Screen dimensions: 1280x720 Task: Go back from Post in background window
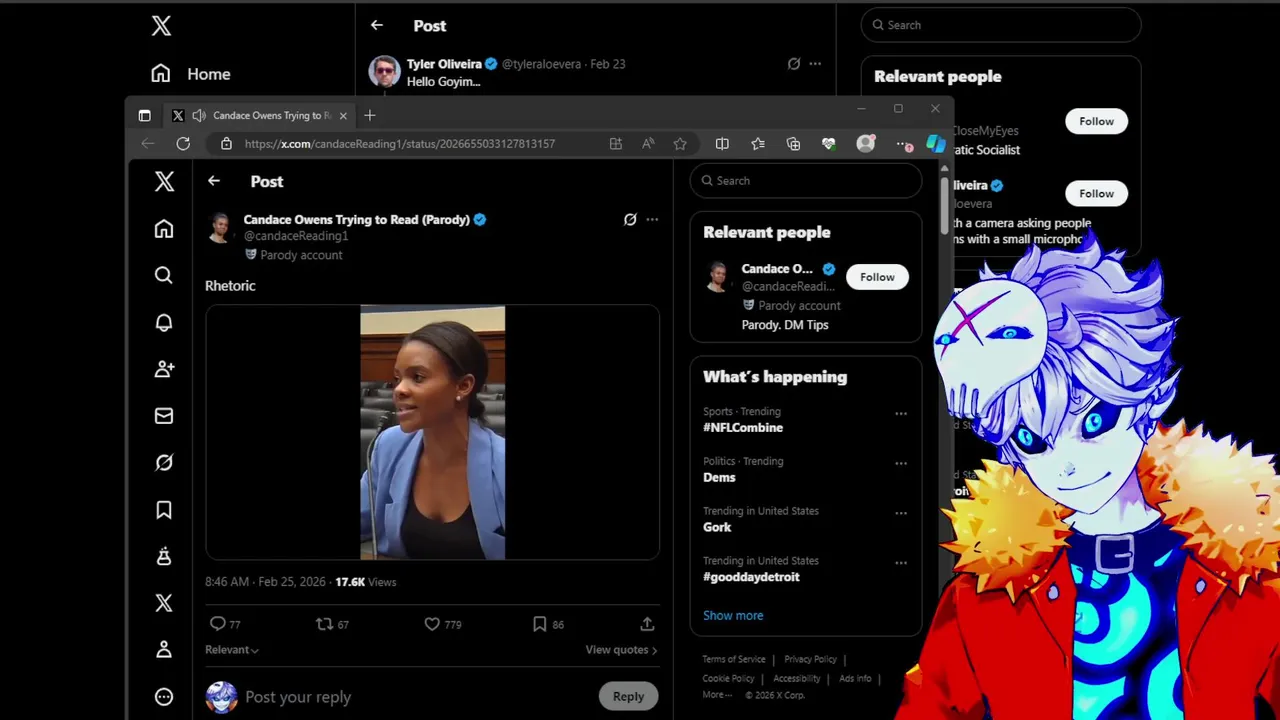[x=376, y=25]
